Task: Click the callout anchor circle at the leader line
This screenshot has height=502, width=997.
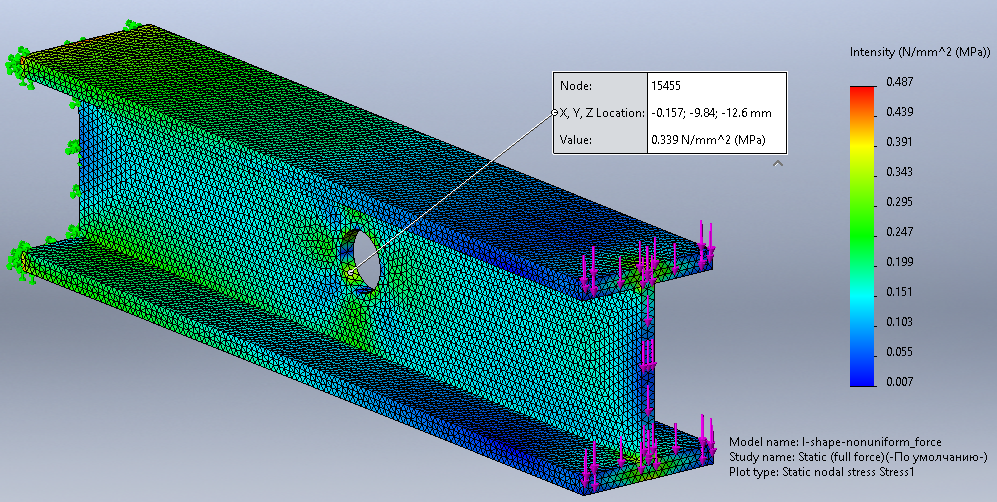Action: click(554, 112)
